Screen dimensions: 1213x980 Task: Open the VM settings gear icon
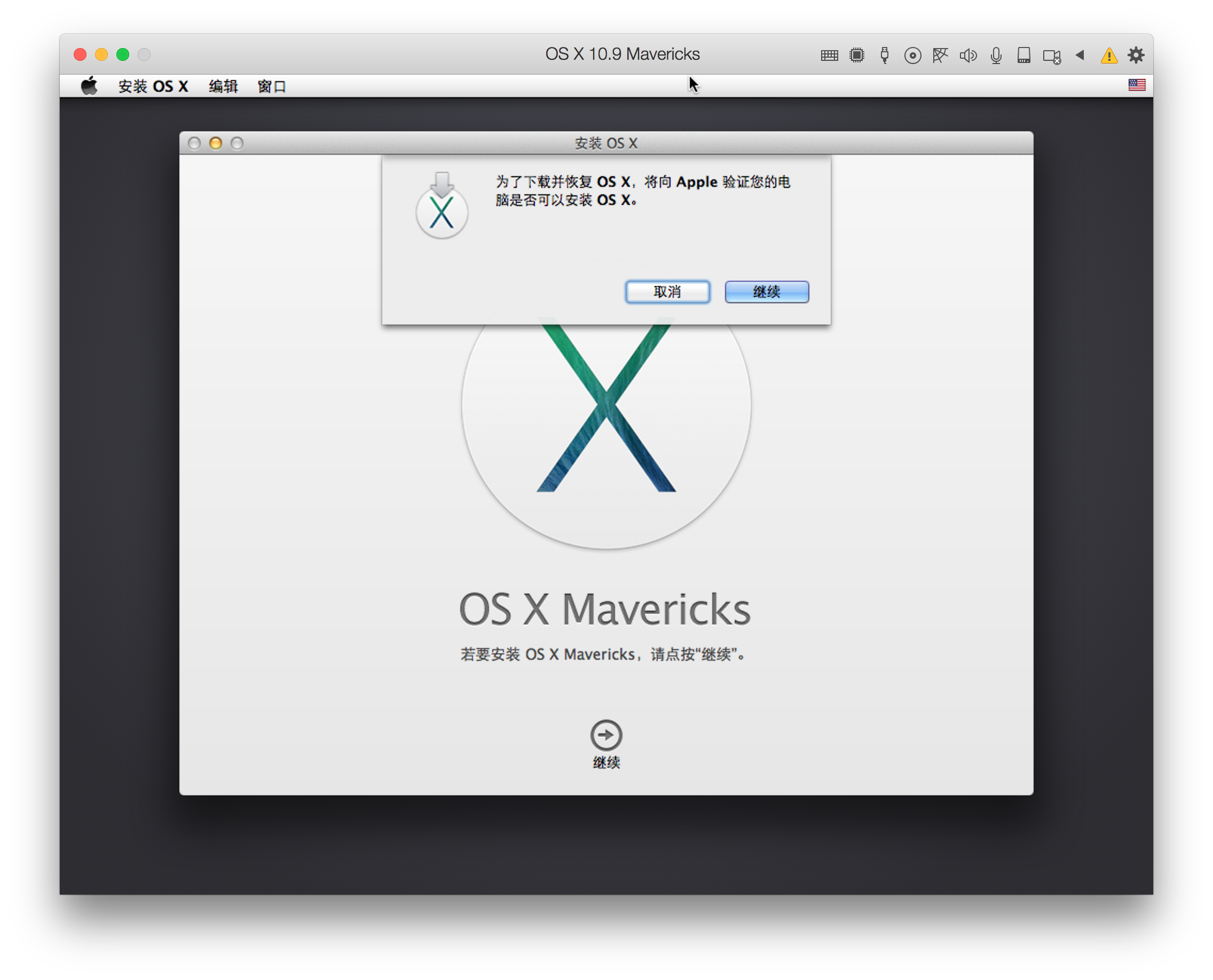[1136, 55]
